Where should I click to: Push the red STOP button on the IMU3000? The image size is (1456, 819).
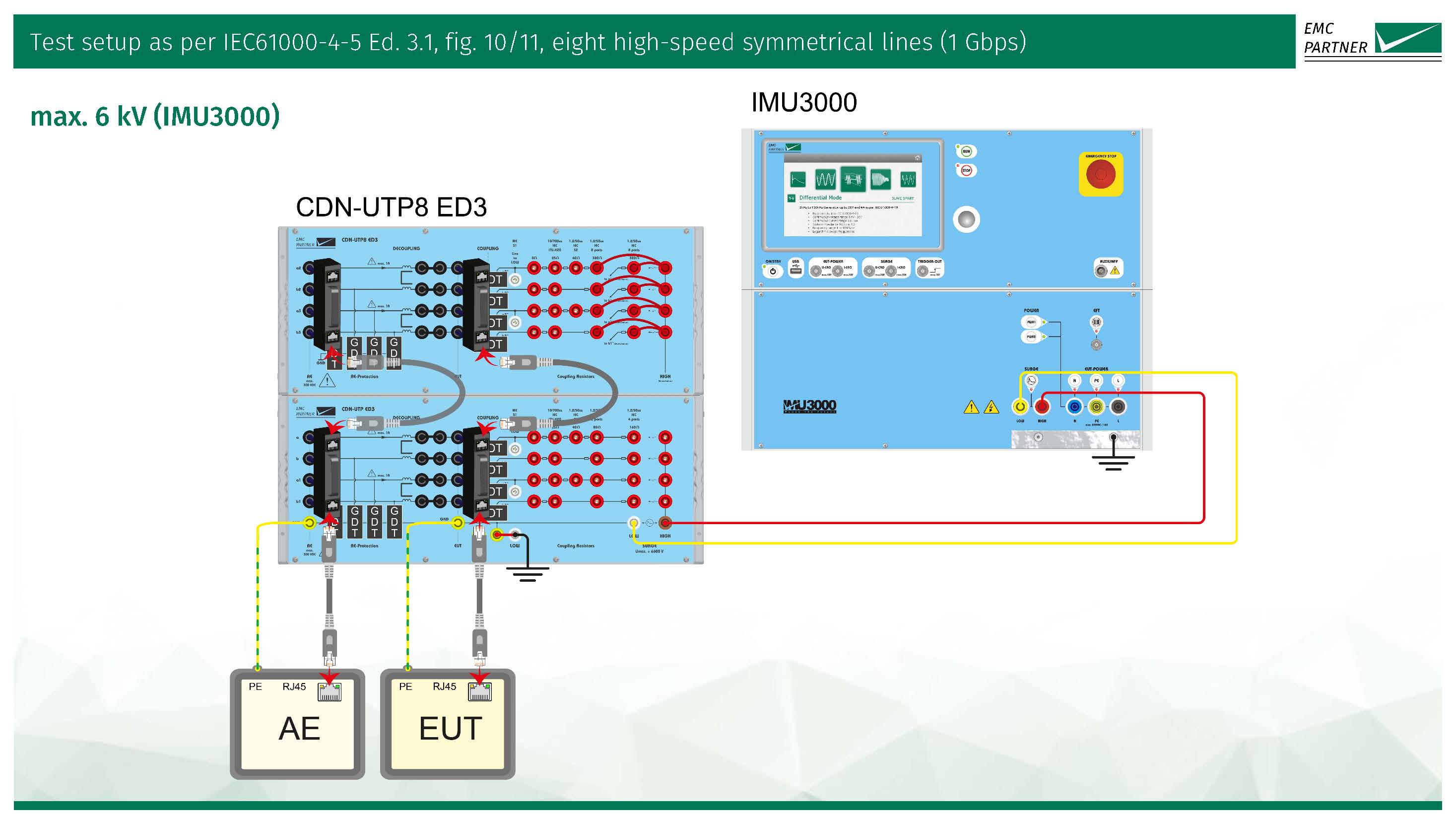coord(966,170)
